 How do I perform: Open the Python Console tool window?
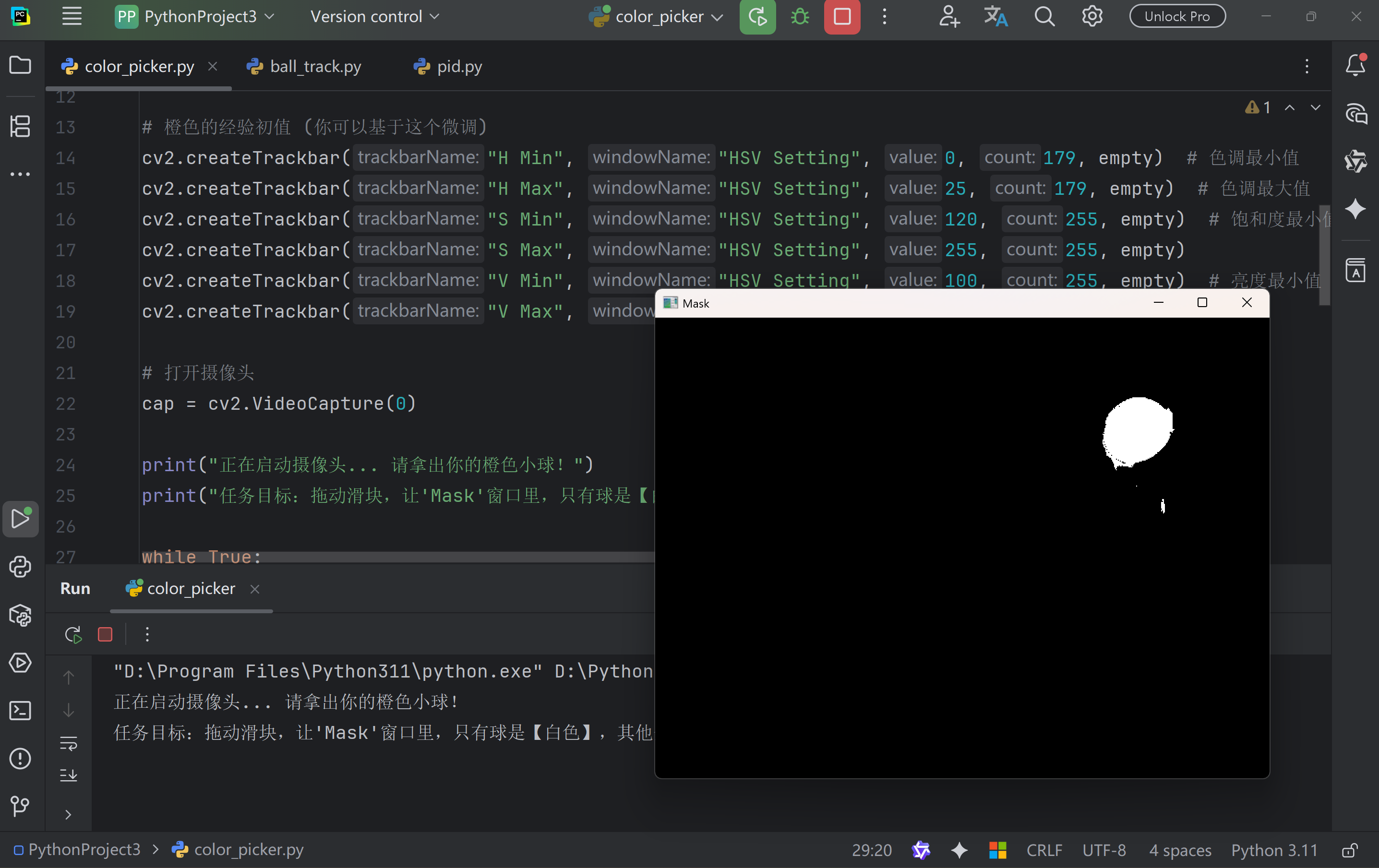(20, 567)
